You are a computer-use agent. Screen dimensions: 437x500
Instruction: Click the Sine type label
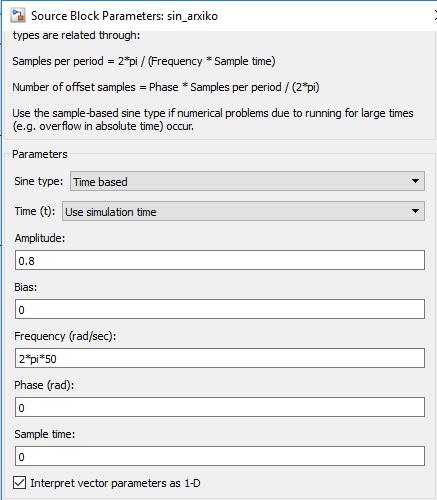[x=39, y=181]
